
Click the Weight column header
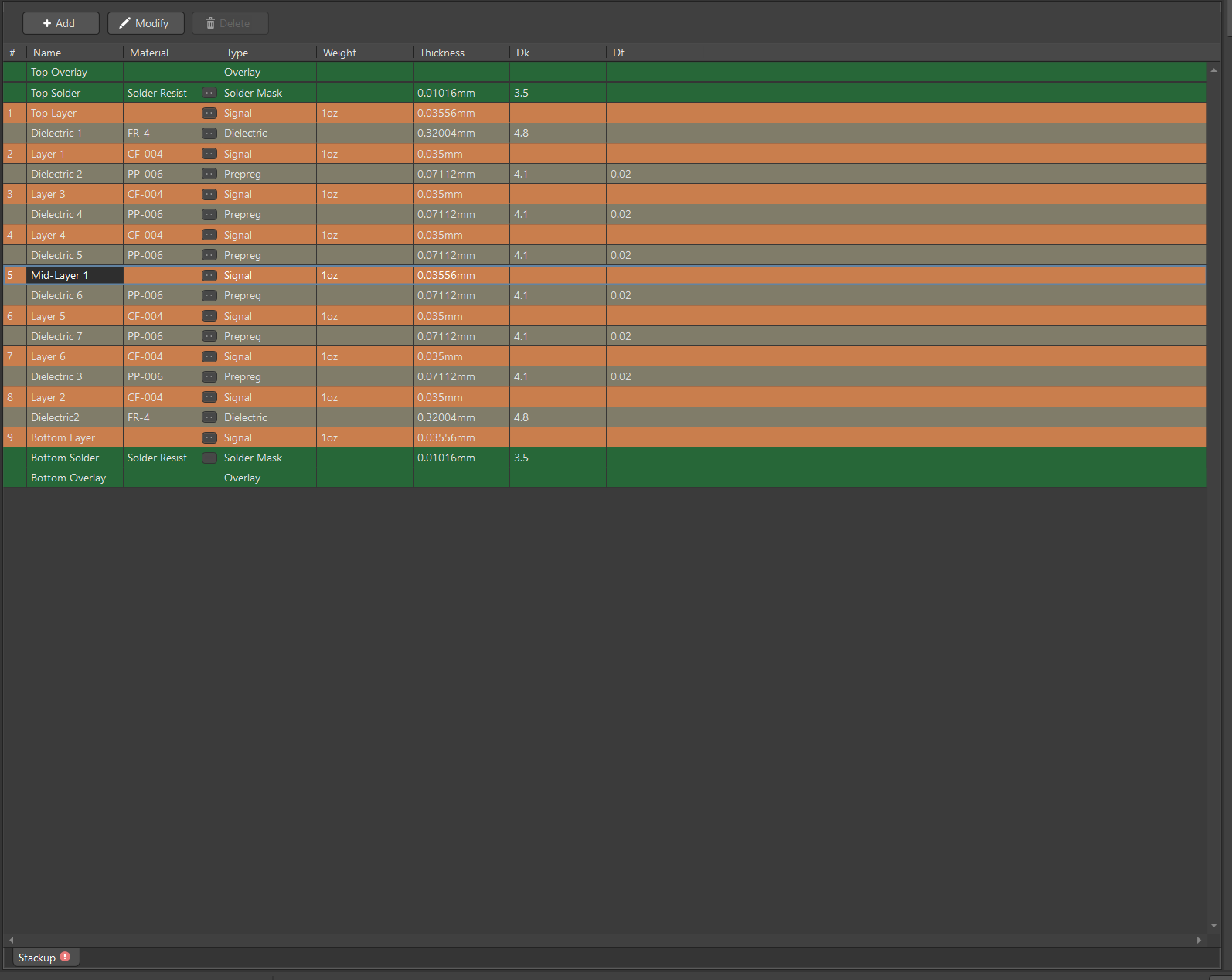(x=365, y=53)
